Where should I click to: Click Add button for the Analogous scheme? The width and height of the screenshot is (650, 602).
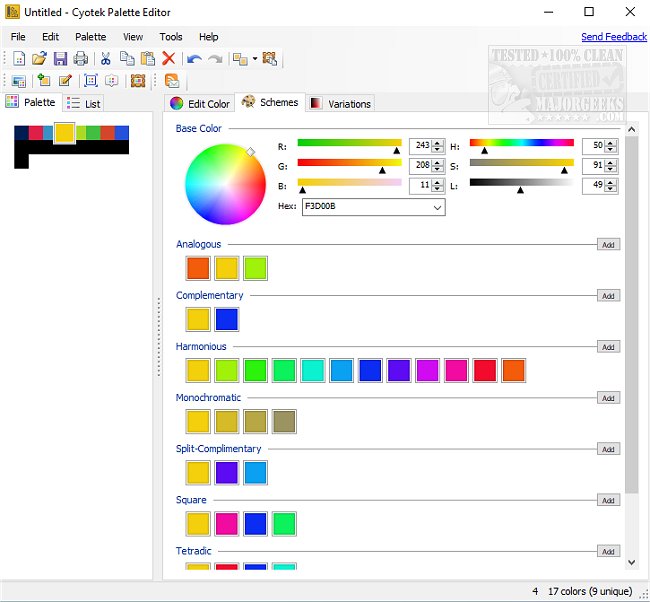tap(608, 244)
